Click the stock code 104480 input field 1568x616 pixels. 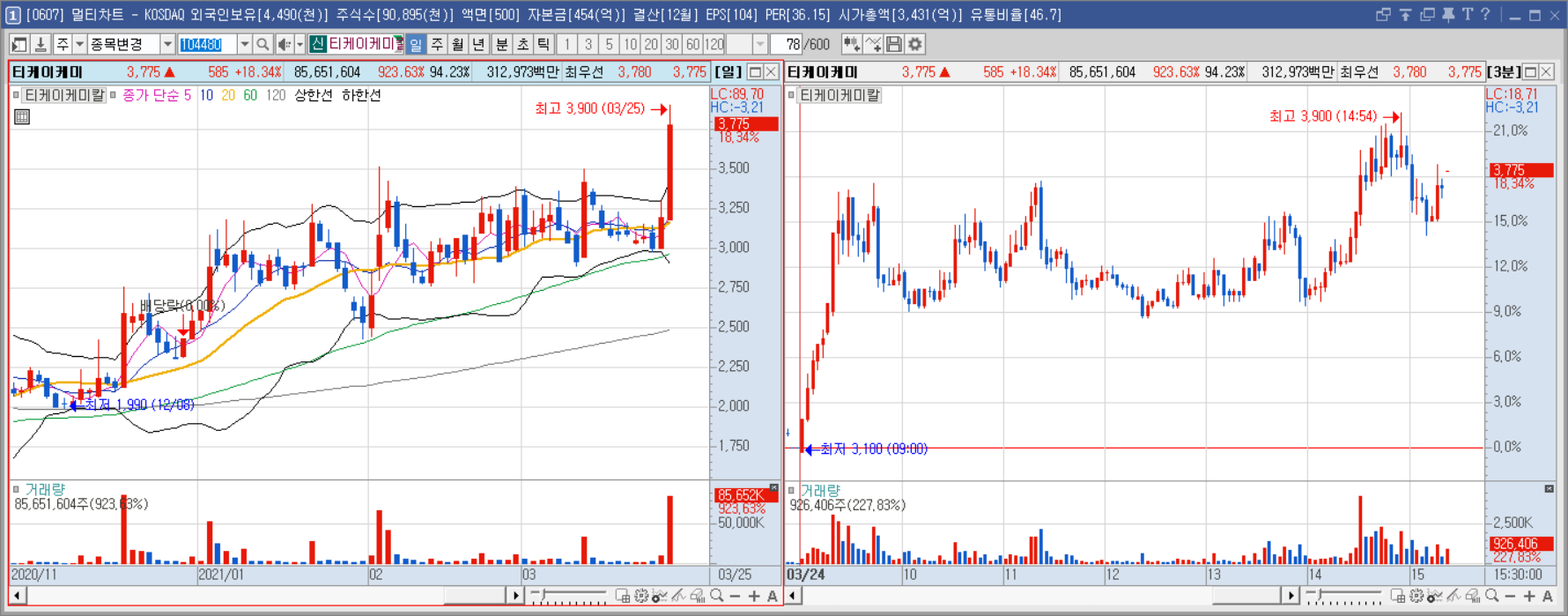coord(207,44)
